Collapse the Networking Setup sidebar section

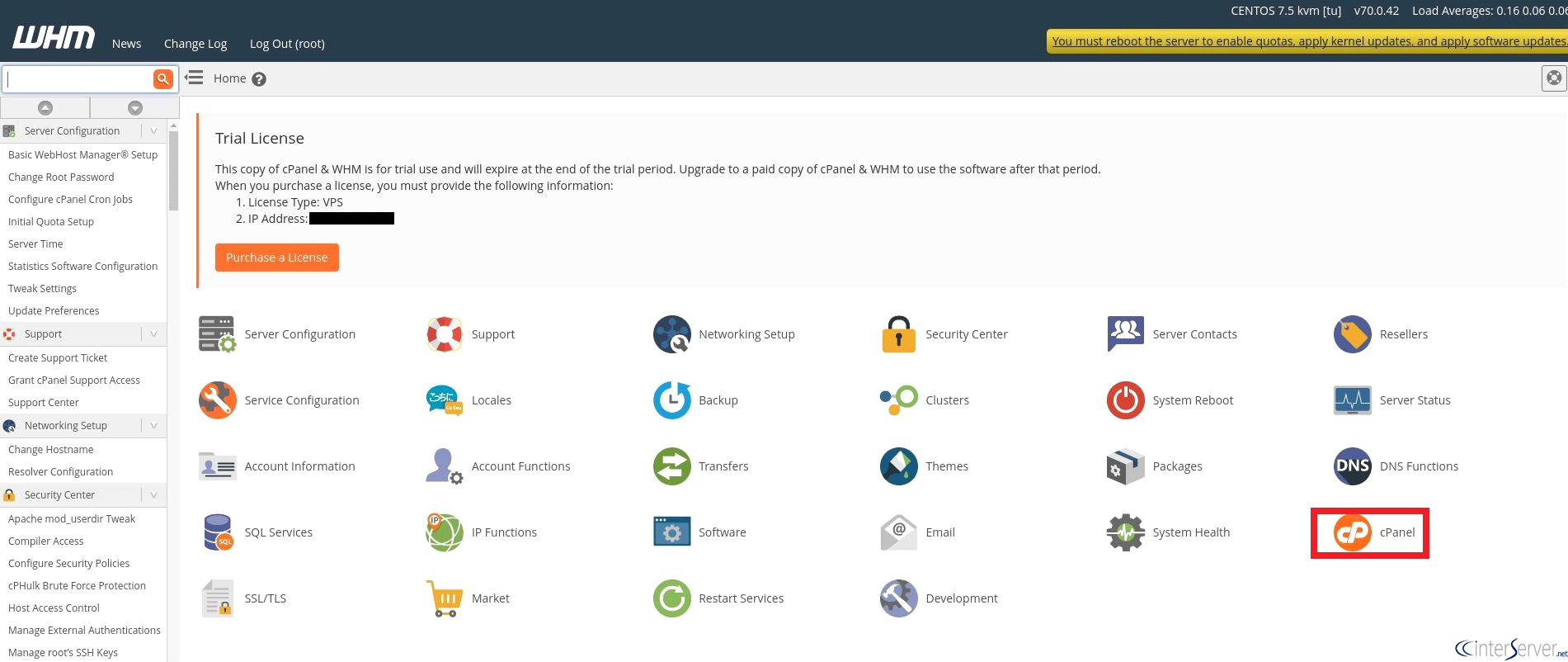(153, 425)
